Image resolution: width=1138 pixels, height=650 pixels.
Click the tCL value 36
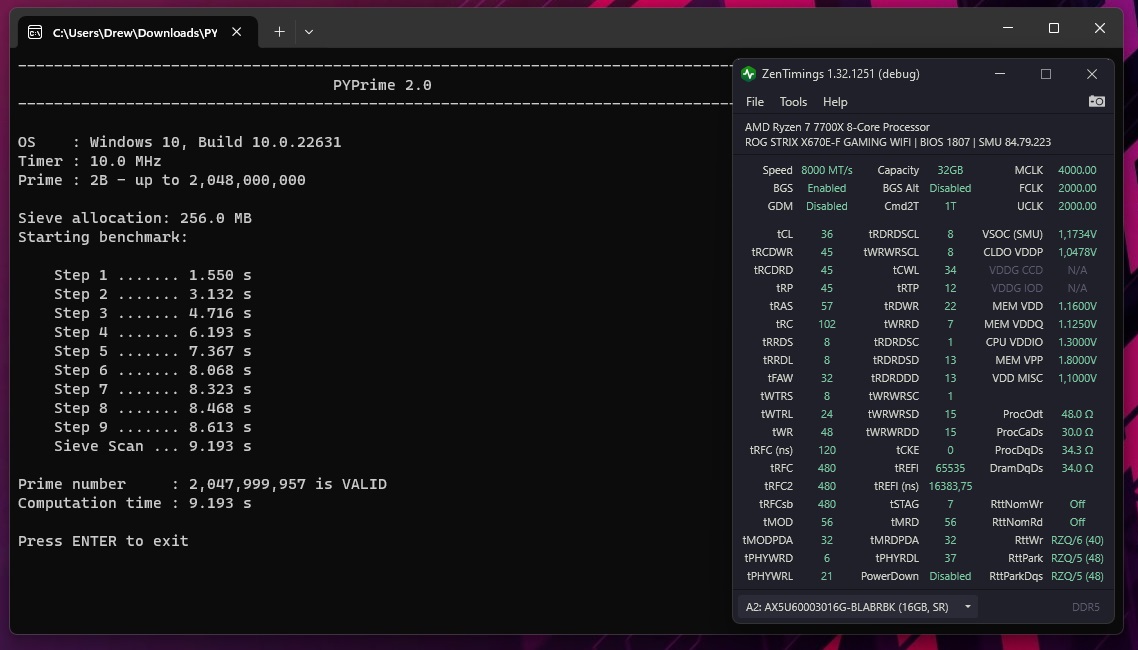[827, 234]
